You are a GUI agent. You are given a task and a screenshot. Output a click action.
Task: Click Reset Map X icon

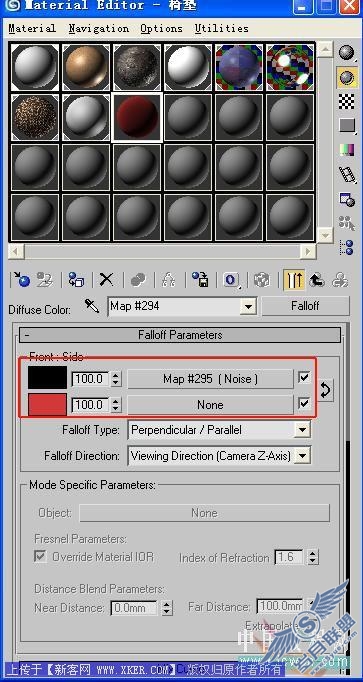coord(106,279)
